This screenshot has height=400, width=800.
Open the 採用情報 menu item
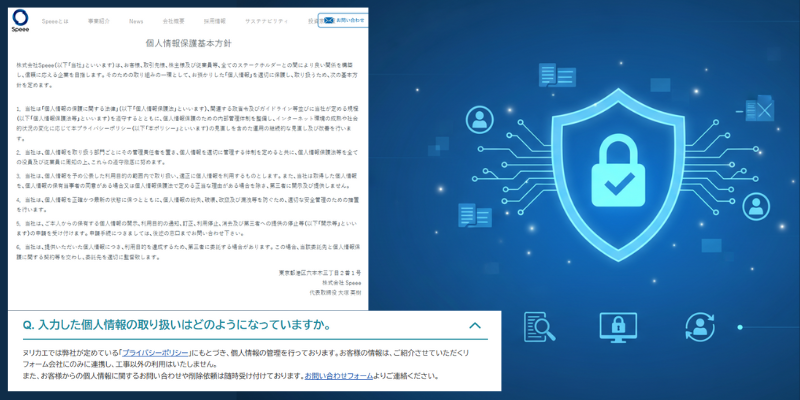pos(214,21)
